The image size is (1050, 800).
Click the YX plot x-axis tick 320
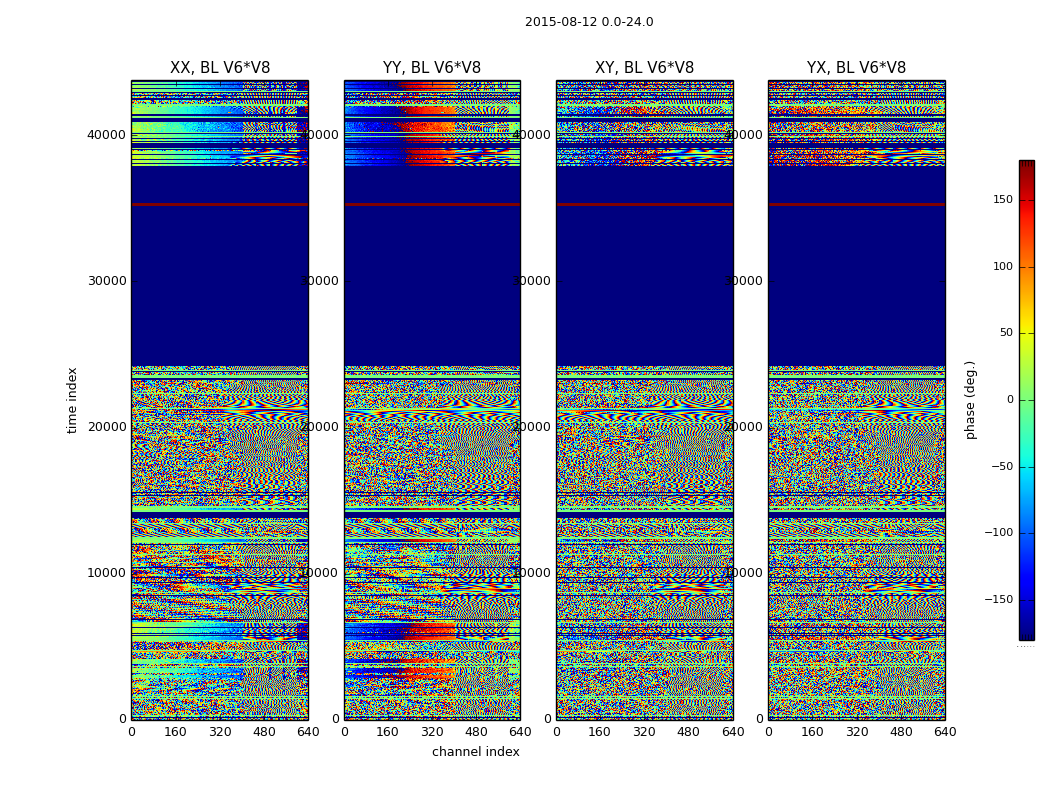[x=856, y=732]
